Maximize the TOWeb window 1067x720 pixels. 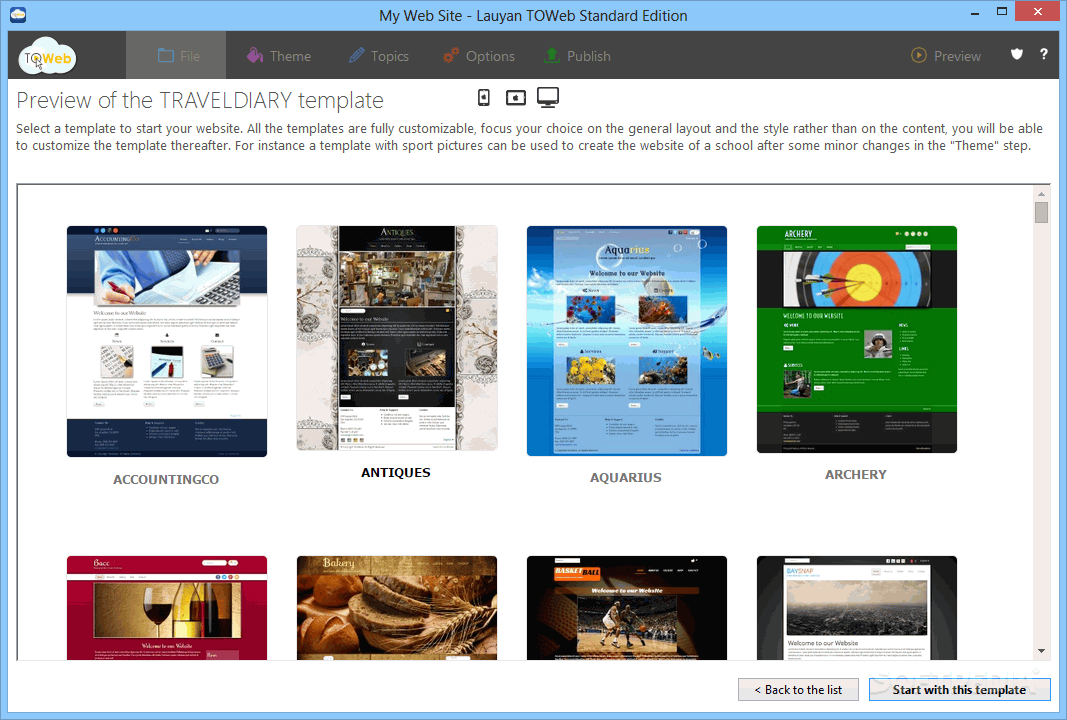(x=1002, y=12)
